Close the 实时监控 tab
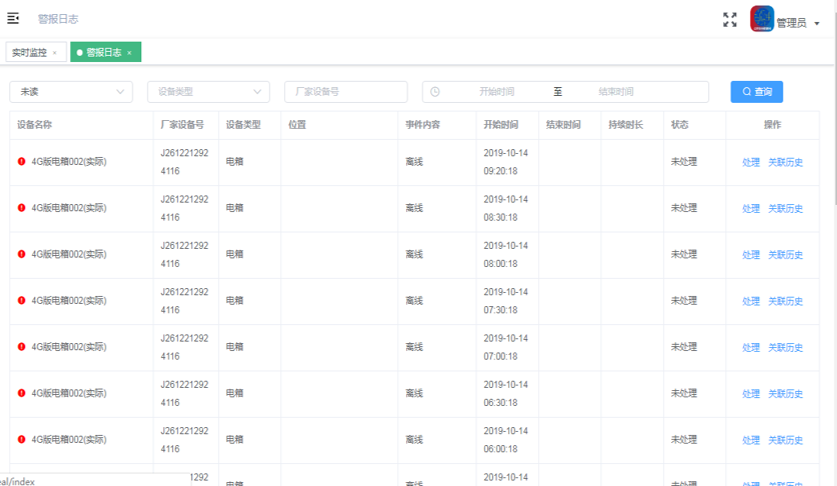Image resolution: width=837 pixels, height=486 pixels. click(54, 53)
